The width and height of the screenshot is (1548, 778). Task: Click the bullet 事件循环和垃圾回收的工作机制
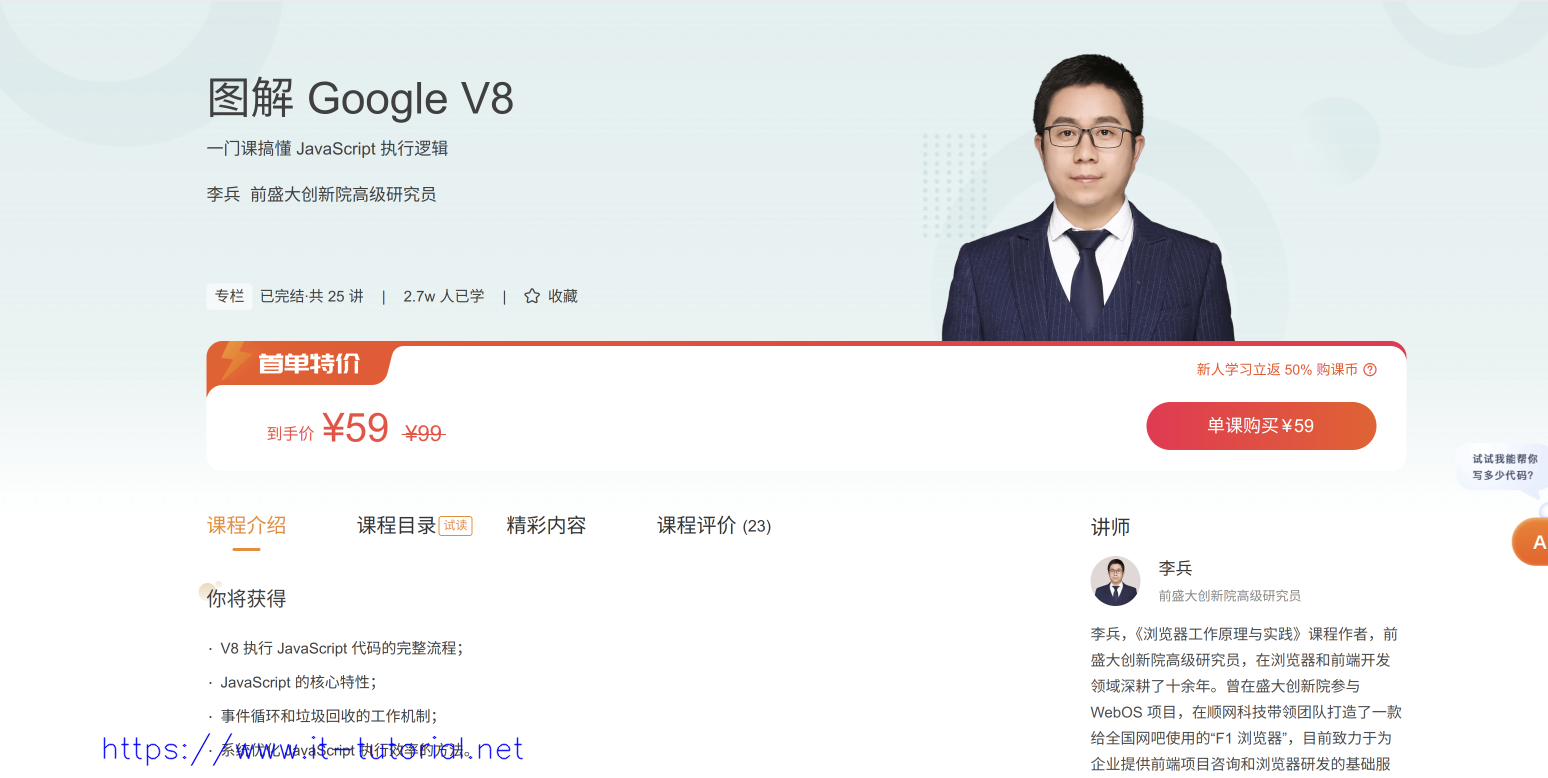[x=329, y=716]
